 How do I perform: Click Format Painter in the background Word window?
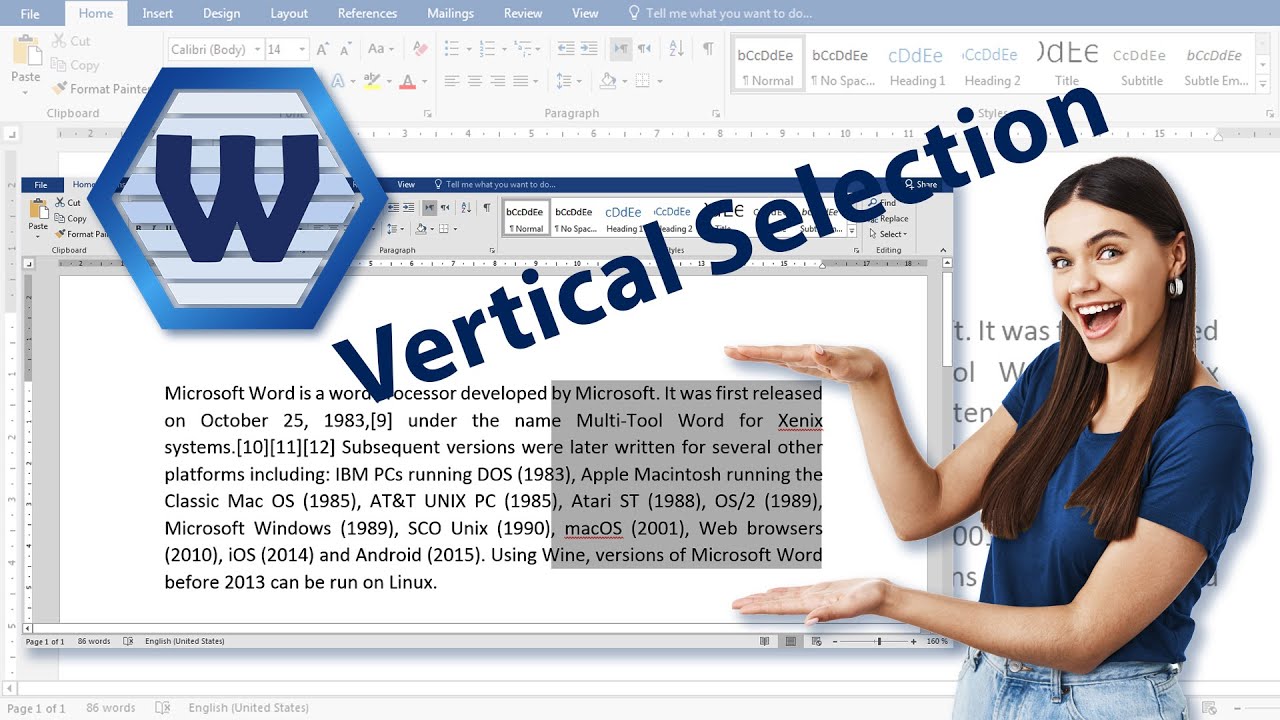pyautogui.click(x=100, y=89)
